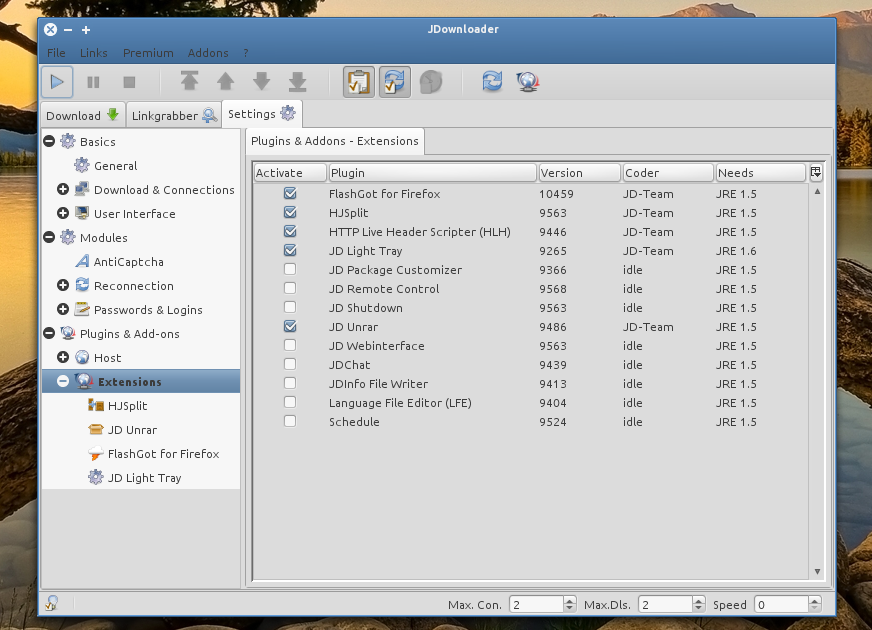Screen dimensions: 872x630
Task: Click the Passwords & Logins notepad icon
Action: coord(82,309)
